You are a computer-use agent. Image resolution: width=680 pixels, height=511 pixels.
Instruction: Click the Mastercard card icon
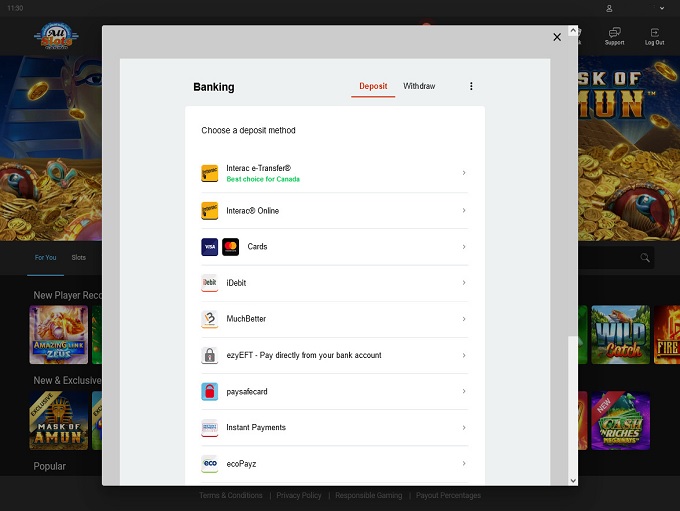pyautogui.click(x=231, y=247)
